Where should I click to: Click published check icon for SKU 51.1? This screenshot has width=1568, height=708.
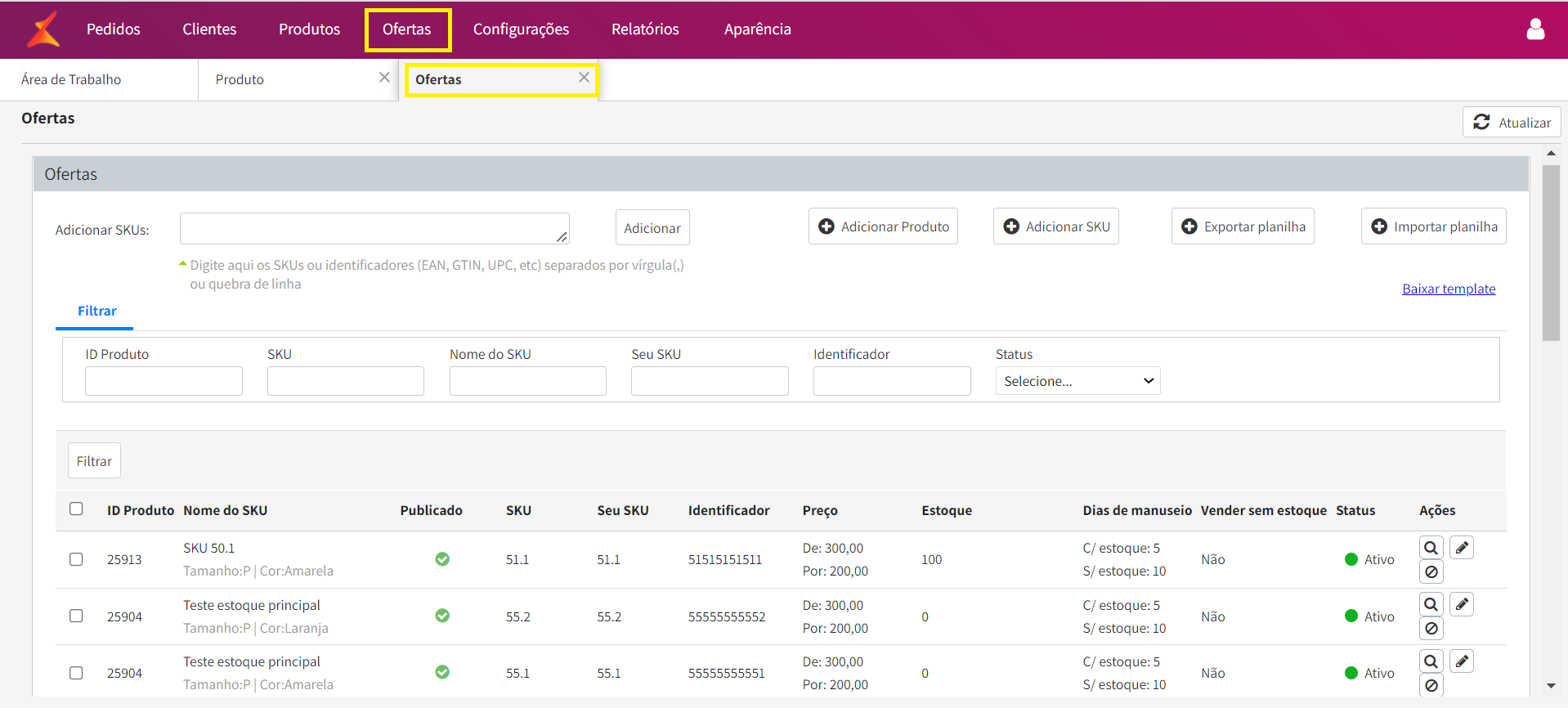coord(442,559)
